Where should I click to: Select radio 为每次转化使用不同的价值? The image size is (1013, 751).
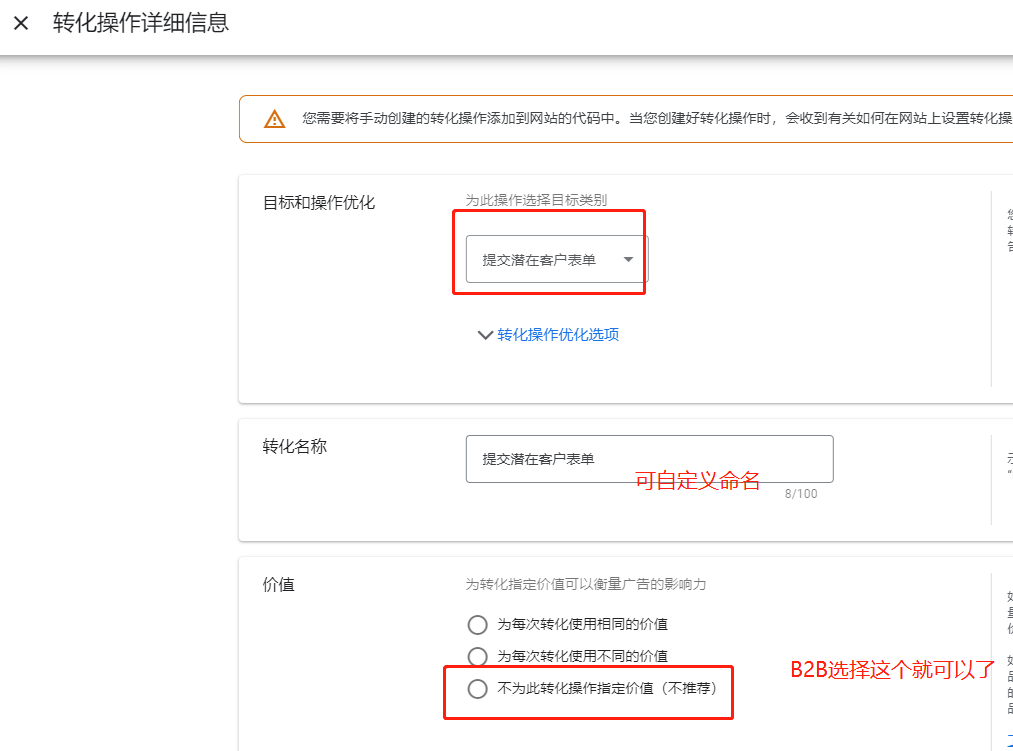pos(477,657)
